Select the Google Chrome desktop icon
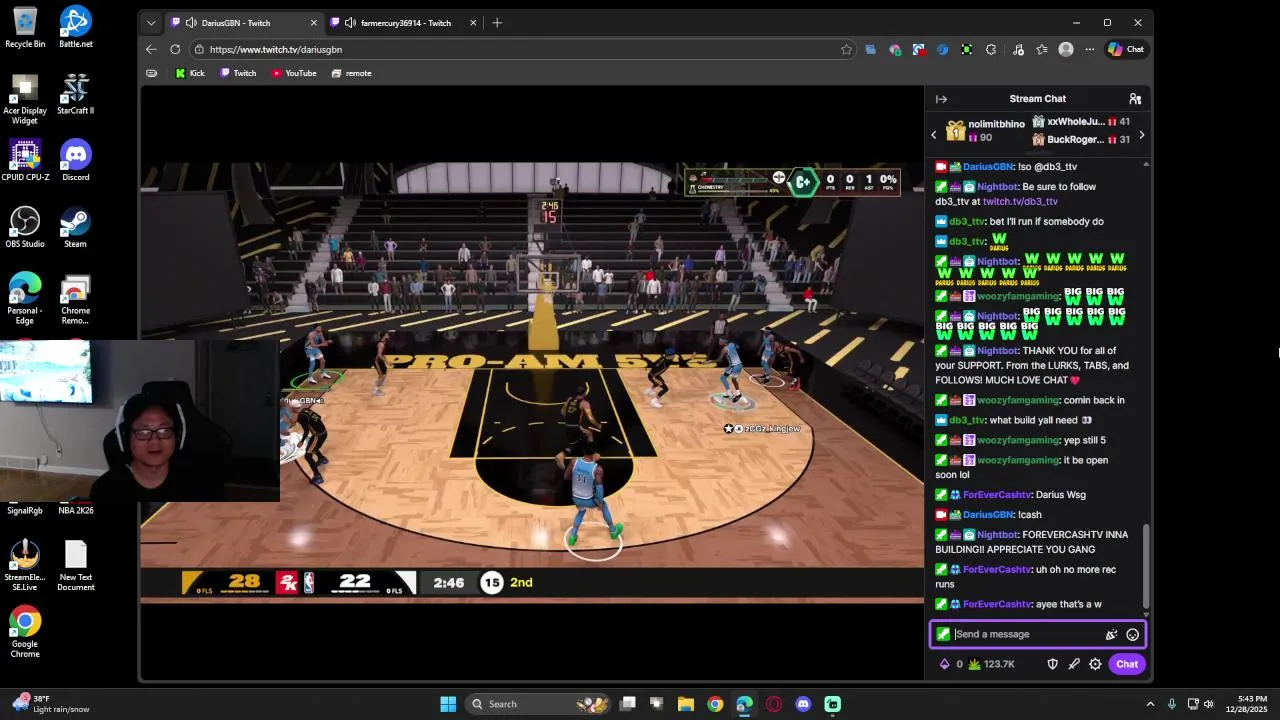 (x=25, y=632)
